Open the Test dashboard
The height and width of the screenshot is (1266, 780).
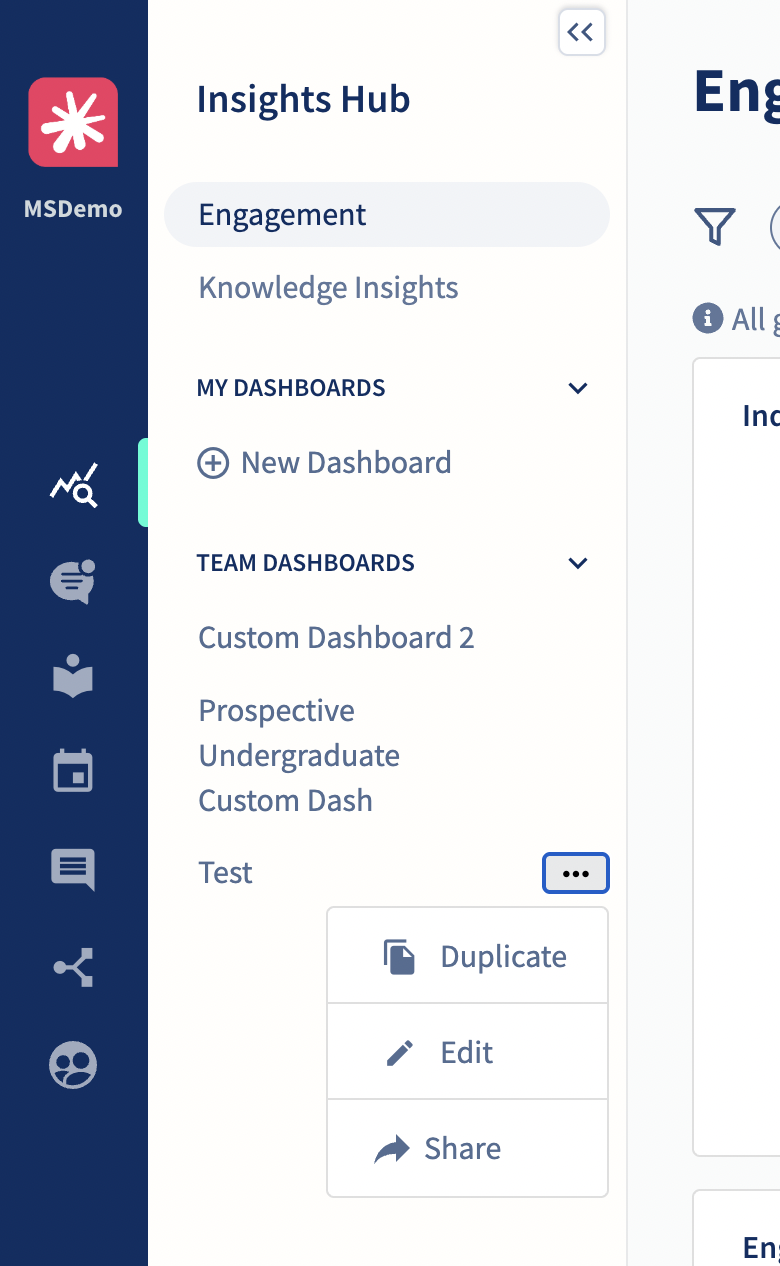[x=226, y=873]
